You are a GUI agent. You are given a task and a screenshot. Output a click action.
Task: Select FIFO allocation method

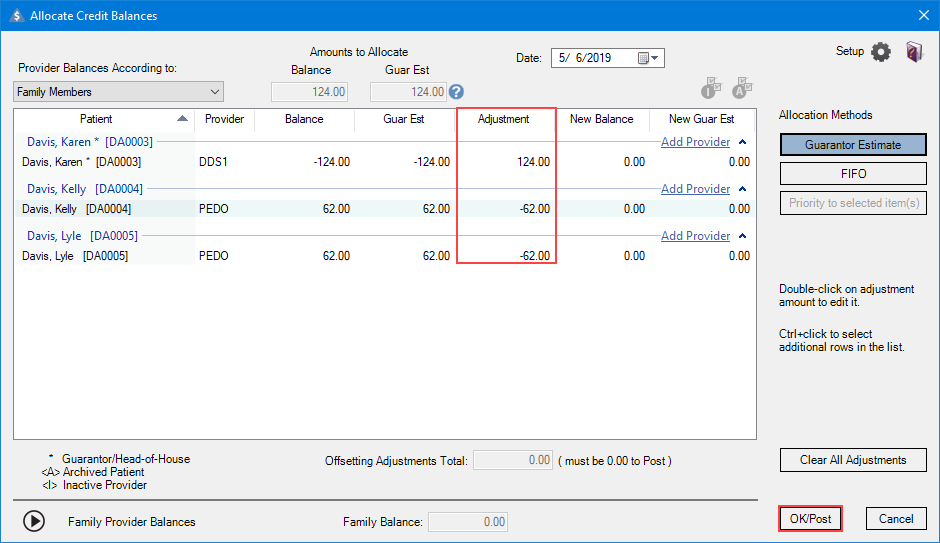(x=853, y=174)
